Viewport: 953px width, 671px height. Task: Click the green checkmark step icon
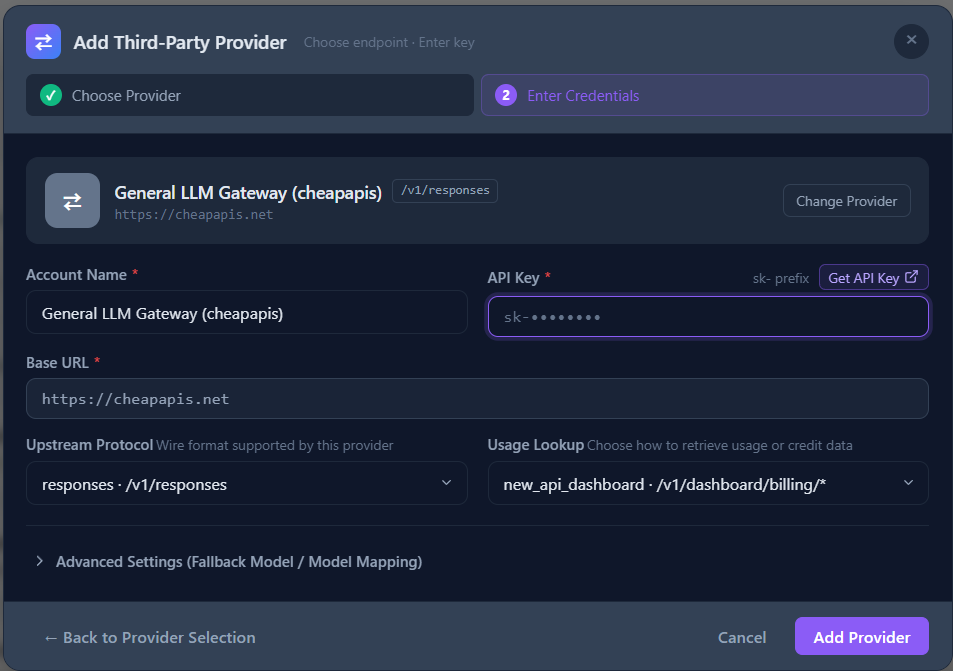pos(51,95)
